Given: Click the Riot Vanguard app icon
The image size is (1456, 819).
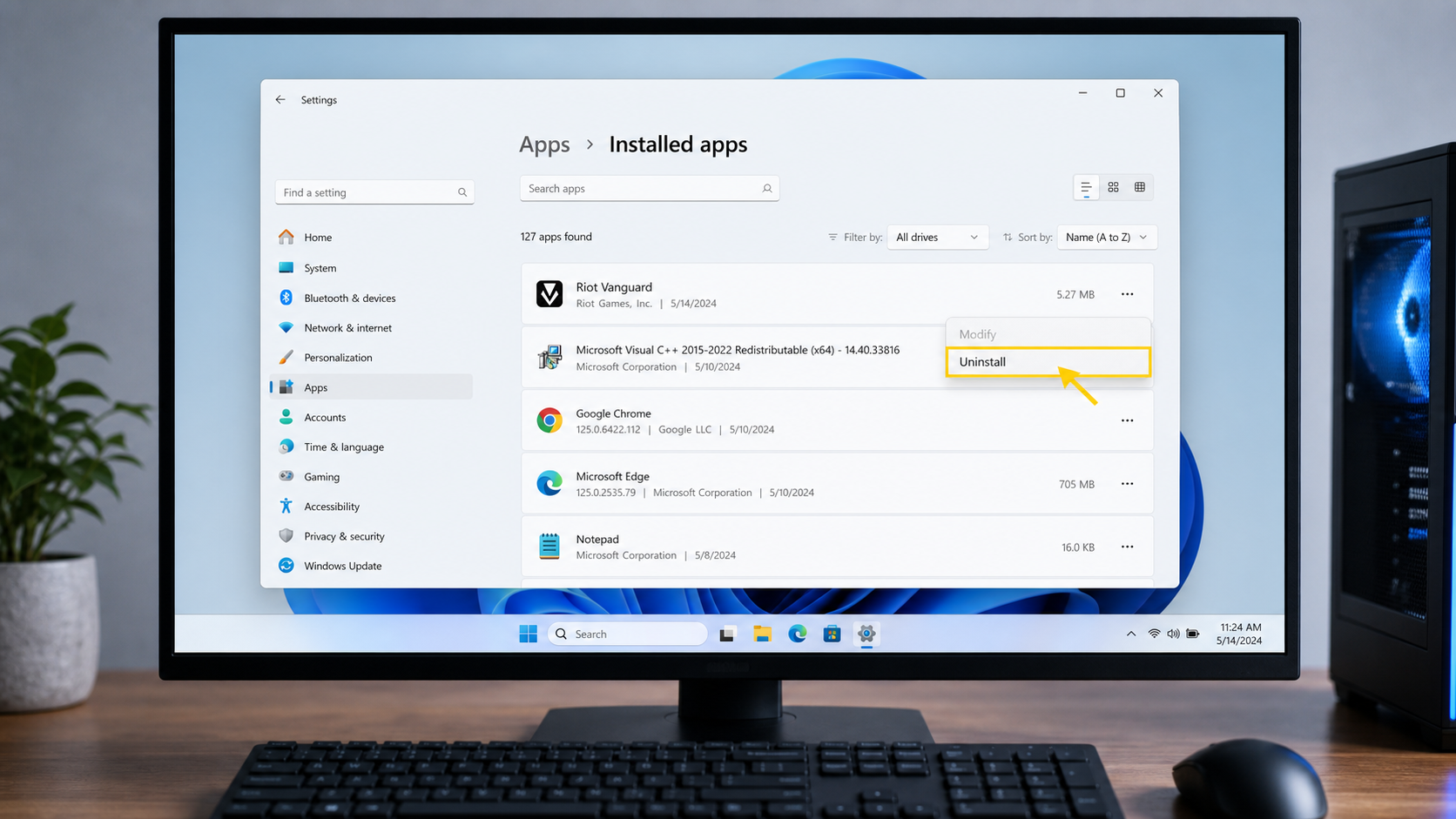Looking at the screenshot, I should 549,294.
